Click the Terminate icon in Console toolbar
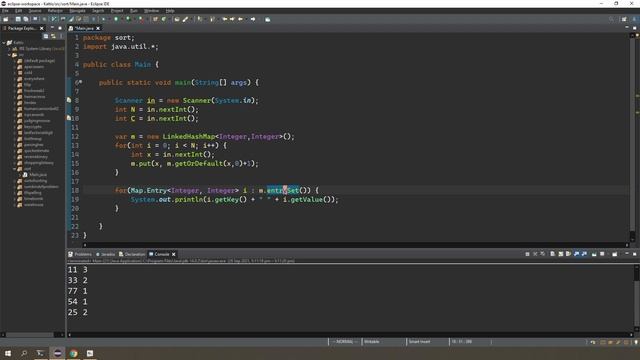Image resolution: width=640 pixels, height=360 pixels. point(527,254)
